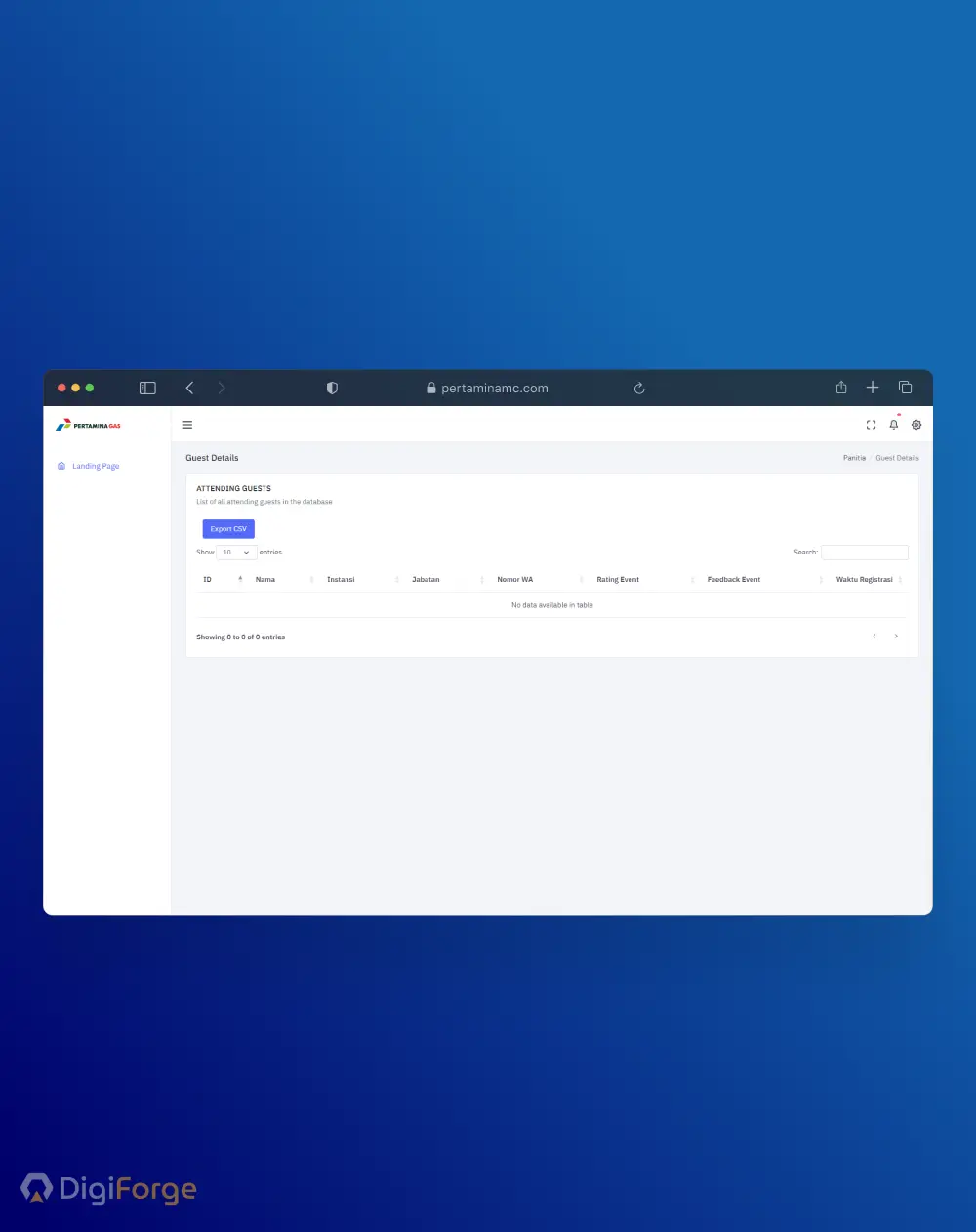The height and width of the screenshot is (1232, 976).
Task: Sort by Waktu Registrasi column
Action: coord(865,580)
